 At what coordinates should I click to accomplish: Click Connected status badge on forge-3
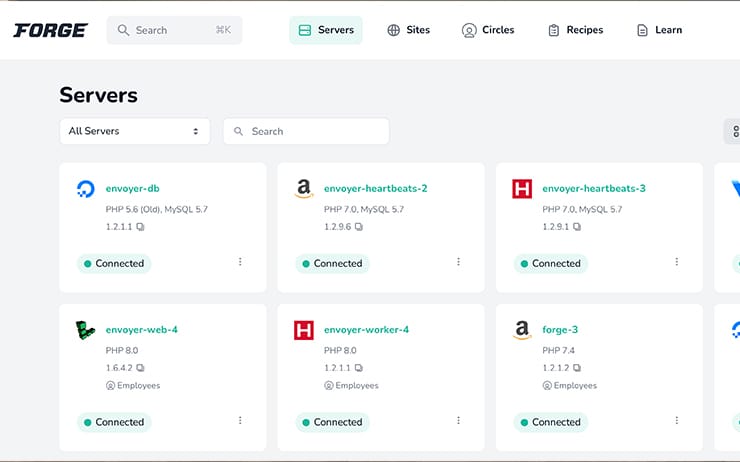pos(551,422)
